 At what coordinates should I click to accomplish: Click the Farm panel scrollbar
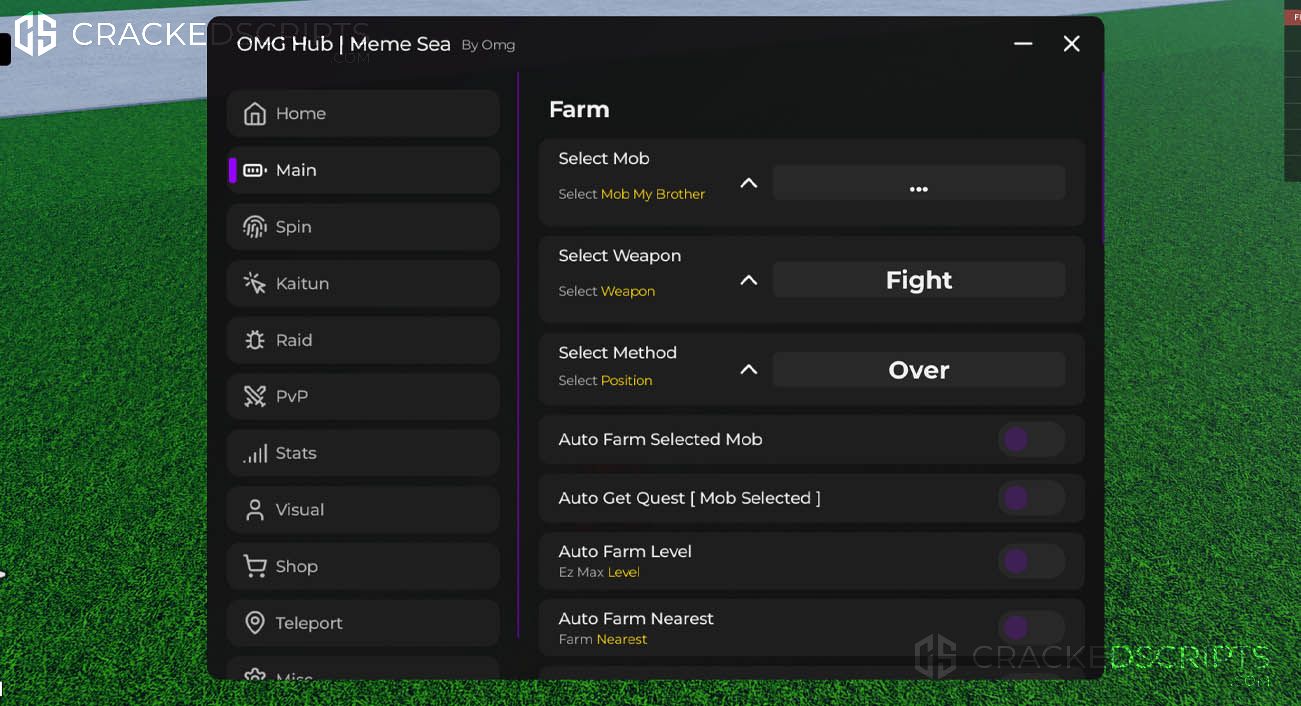[x=1103, y=158]
